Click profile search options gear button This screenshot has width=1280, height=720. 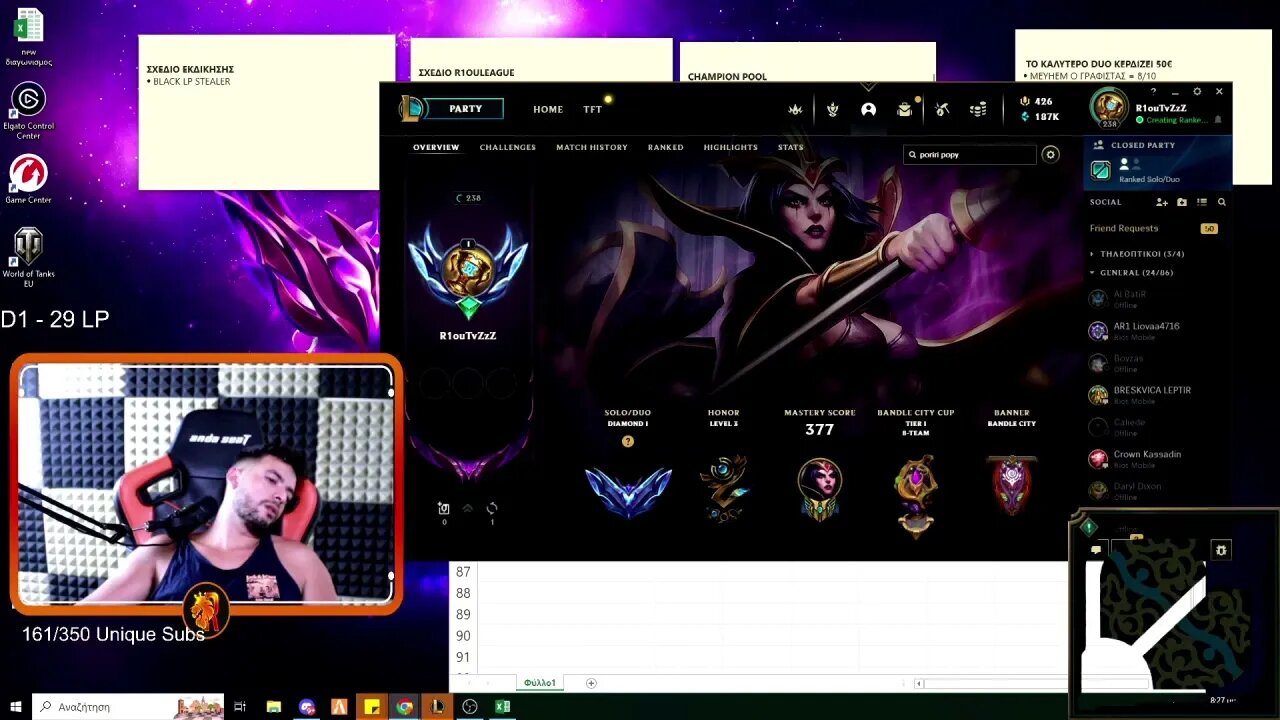[x=1050, y=154]
